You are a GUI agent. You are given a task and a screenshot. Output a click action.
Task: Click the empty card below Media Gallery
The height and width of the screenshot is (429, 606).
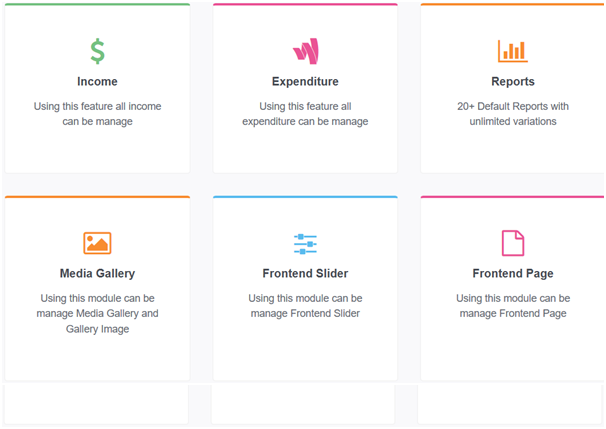[x=97, y=404]
